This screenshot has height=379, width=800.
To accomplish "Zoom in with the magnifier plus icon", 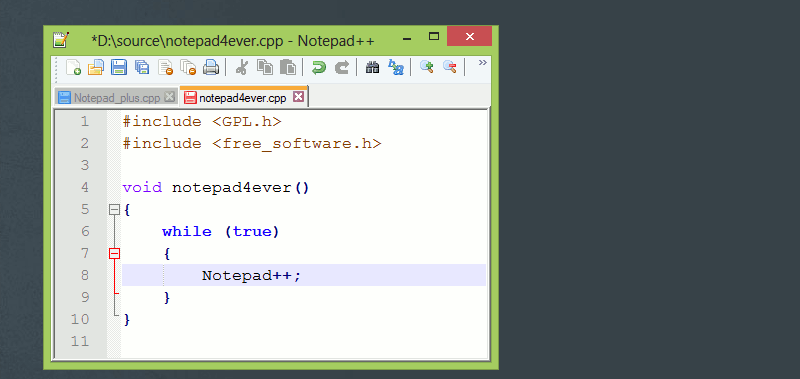I will point(427,67).
